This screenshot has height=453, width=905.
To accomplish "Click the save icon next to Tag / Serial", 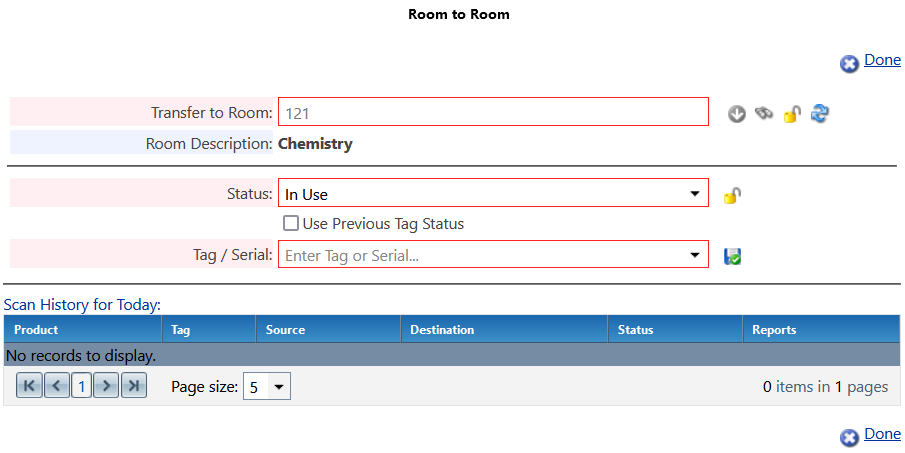I will pyautogui.click(x=732, y=256).
